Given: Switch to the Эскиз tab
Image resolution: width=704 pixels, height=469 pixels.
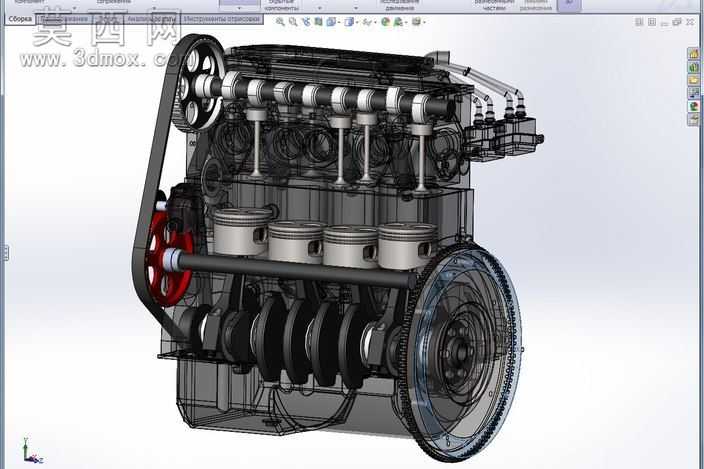Looking at the screenshot, I should point(106,19).
